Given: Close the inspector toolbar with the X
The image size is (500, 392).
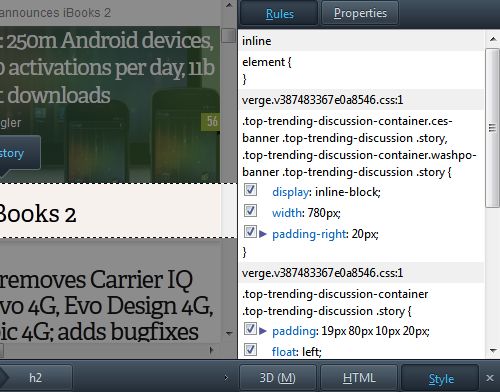Looking at the screenshot, I should 490,378.
